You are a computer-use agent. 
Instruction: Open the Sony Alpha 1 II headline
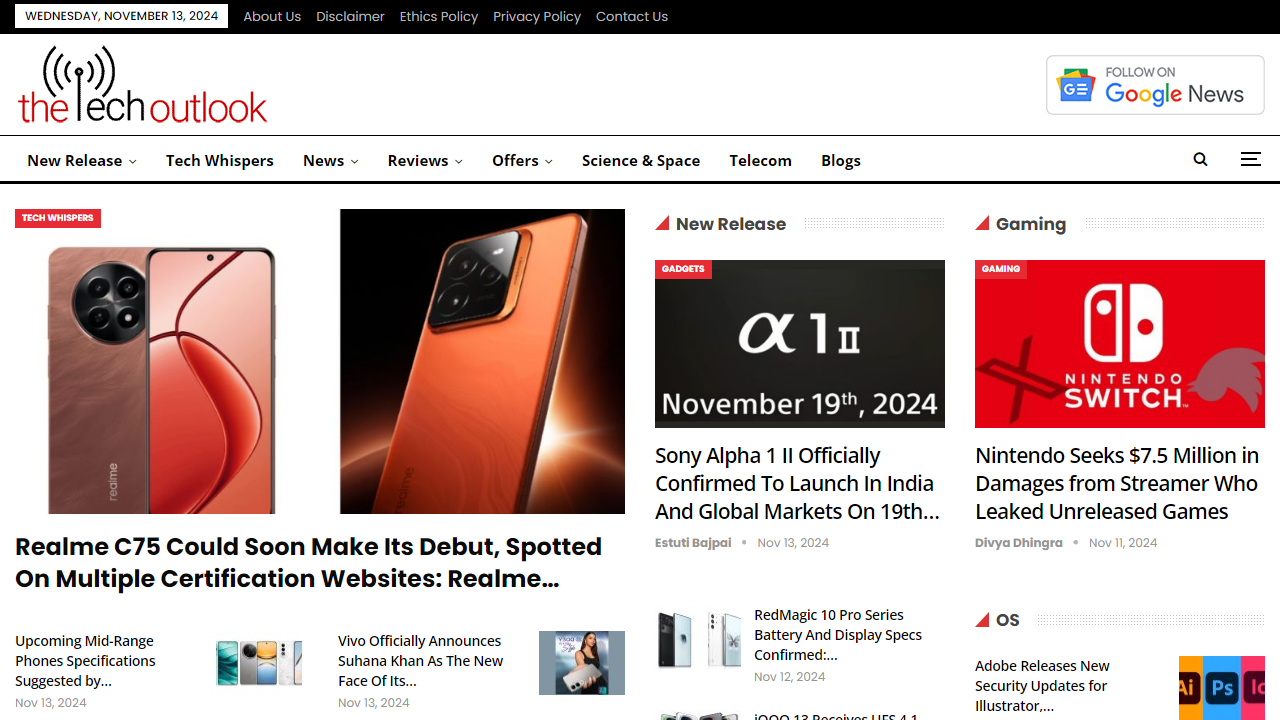(x=797, y=483)
